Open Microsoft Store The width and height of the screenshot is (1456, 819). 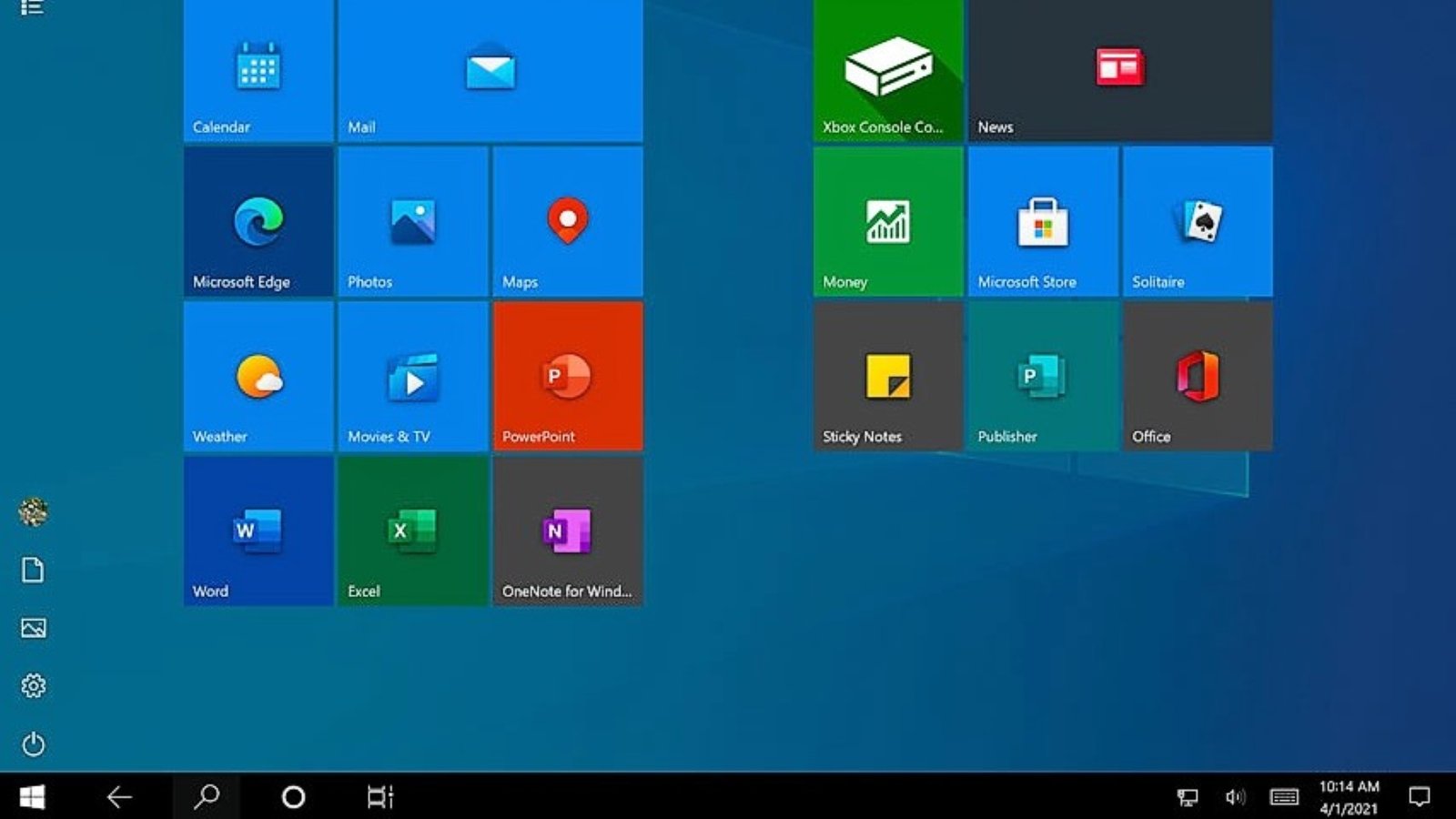click(x=1041, y=221)
